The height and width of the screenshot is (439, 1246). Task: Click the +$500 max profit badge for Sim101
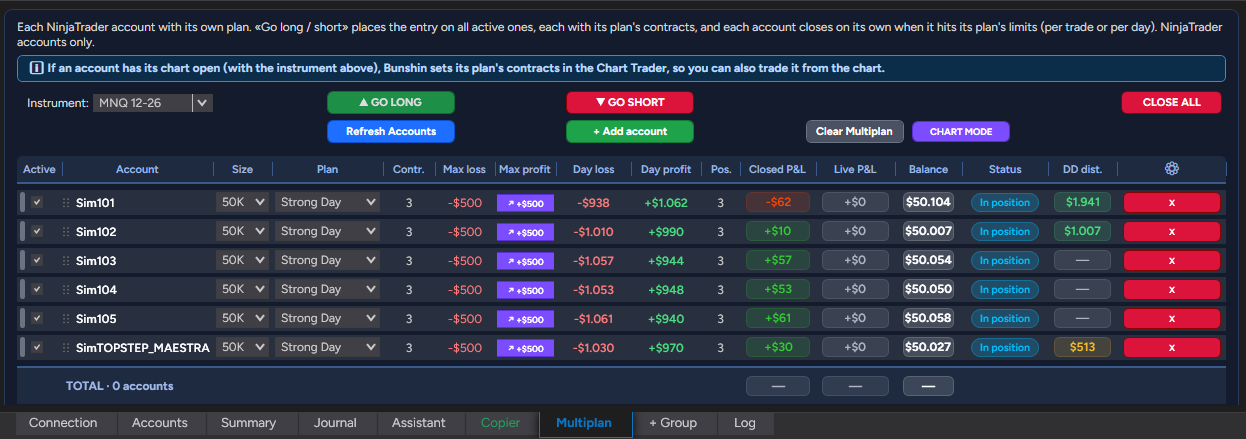click(525, 203)
